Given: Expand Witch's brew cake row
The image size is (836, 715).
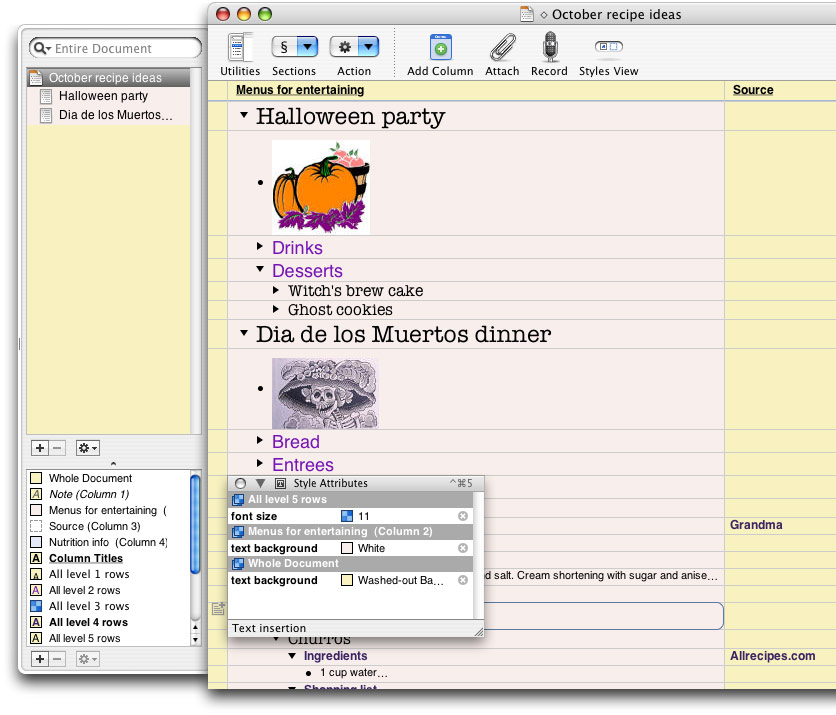Looking at the screenshot, I should (276, 290).
